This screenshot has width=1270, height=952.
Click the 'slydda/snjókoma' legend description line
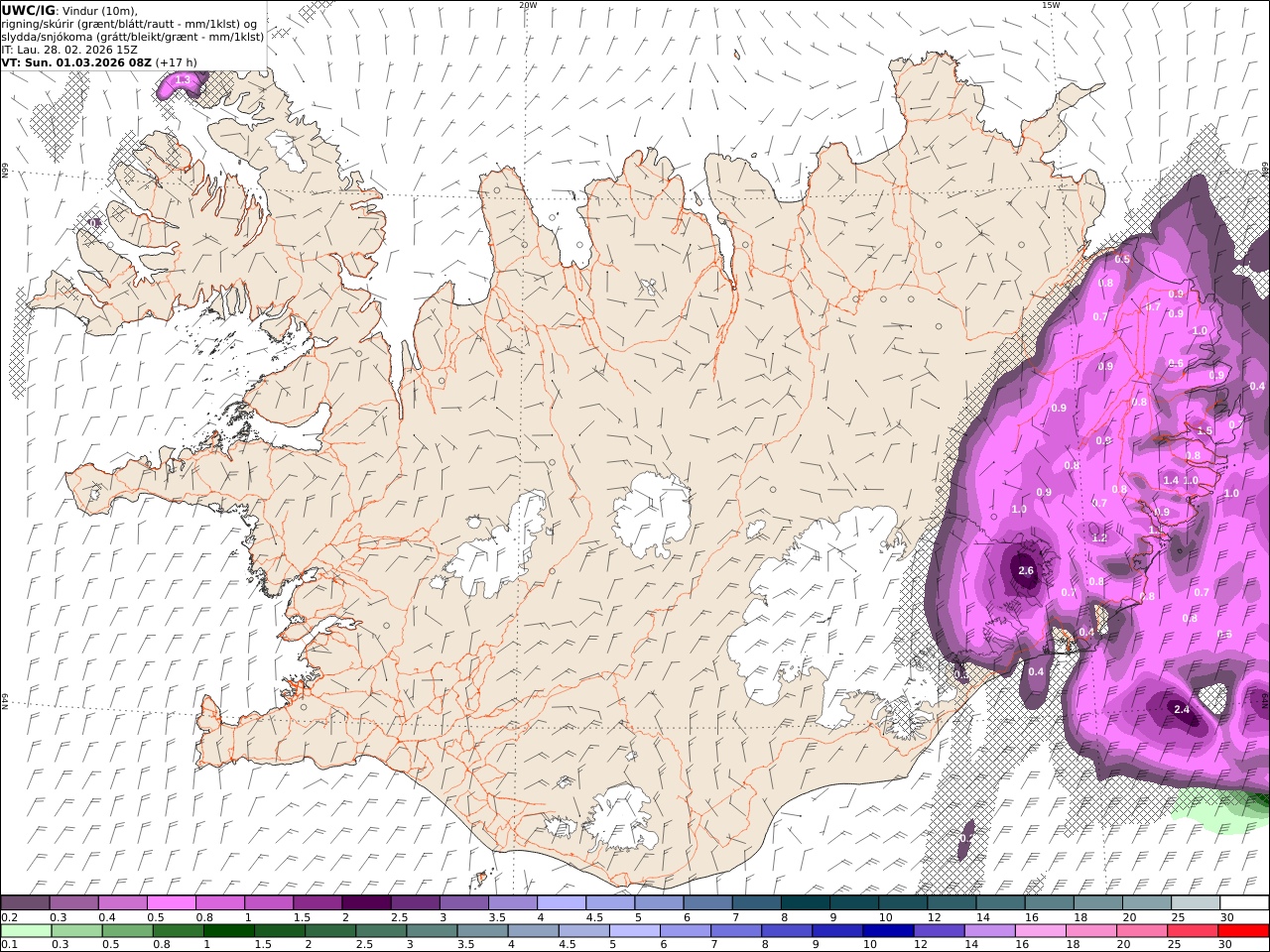[132, 36]
